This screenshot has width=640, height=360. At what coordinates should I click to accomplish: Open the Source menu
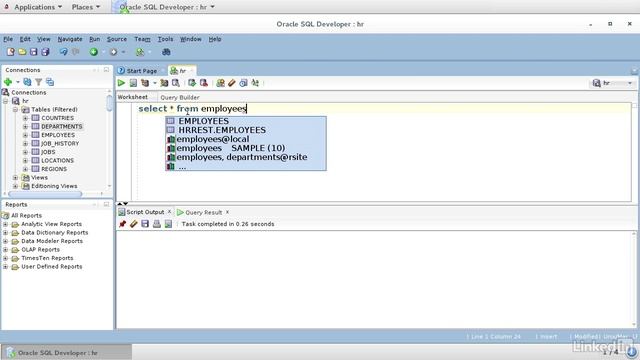pyautogui.click(x=117, y=39)
